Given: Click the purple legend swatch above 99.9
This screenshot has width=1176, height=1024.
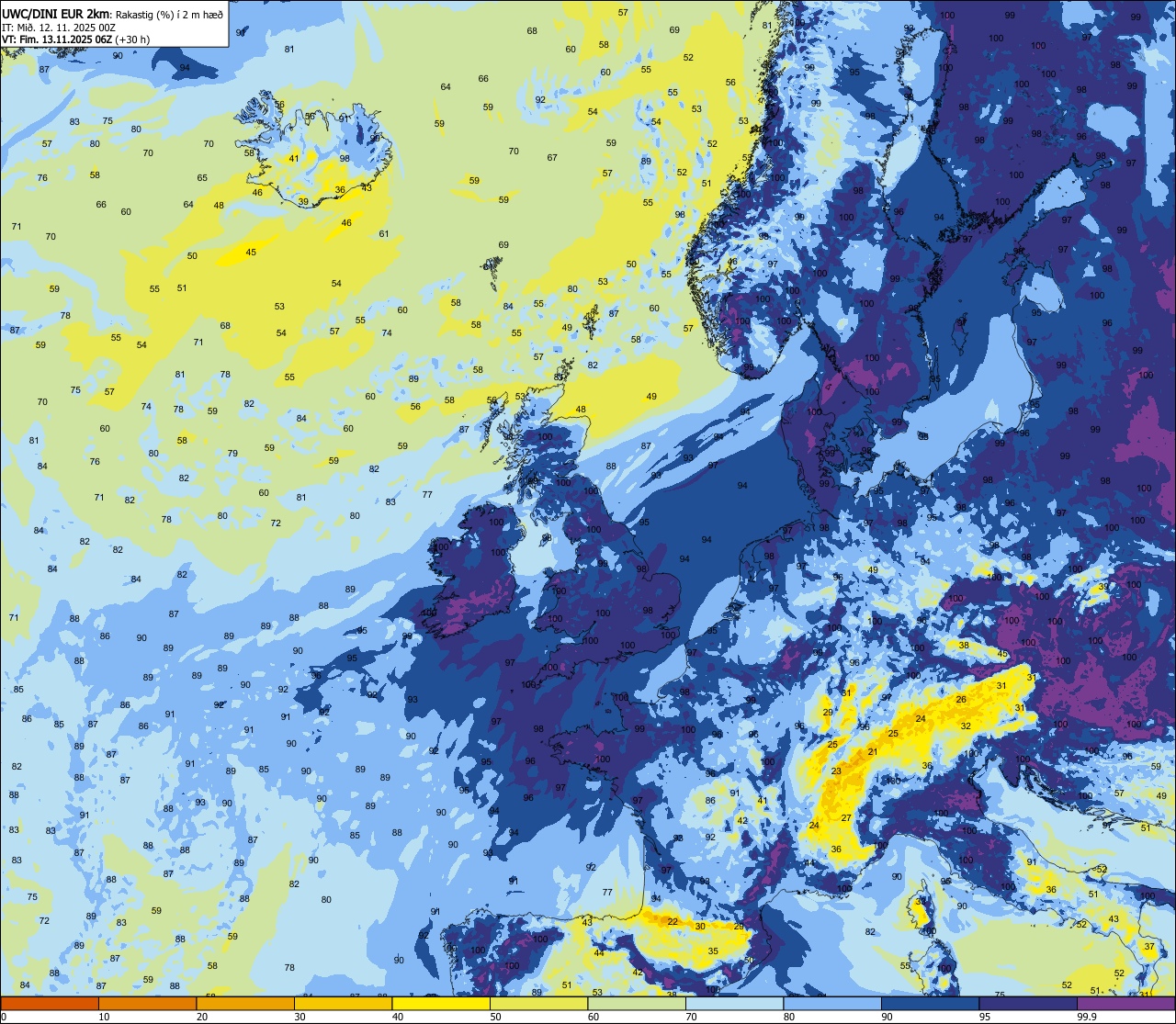Looking at the screenshot, I should tap(1125, 1003).
